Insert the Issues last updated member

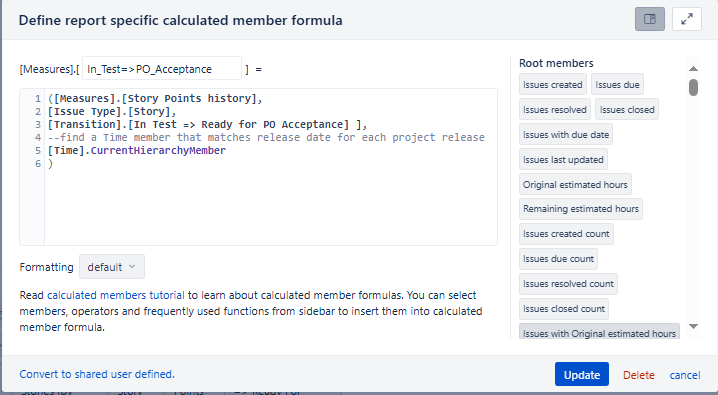pyautogui.click(x=563, y=160)
